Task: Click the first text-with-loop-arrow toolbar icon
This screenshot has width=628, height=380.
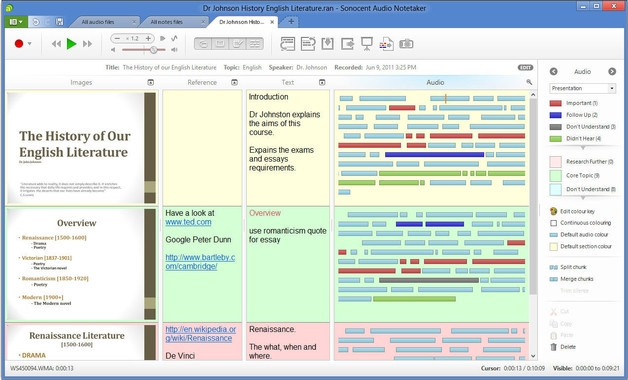Action: coord(288,44)
